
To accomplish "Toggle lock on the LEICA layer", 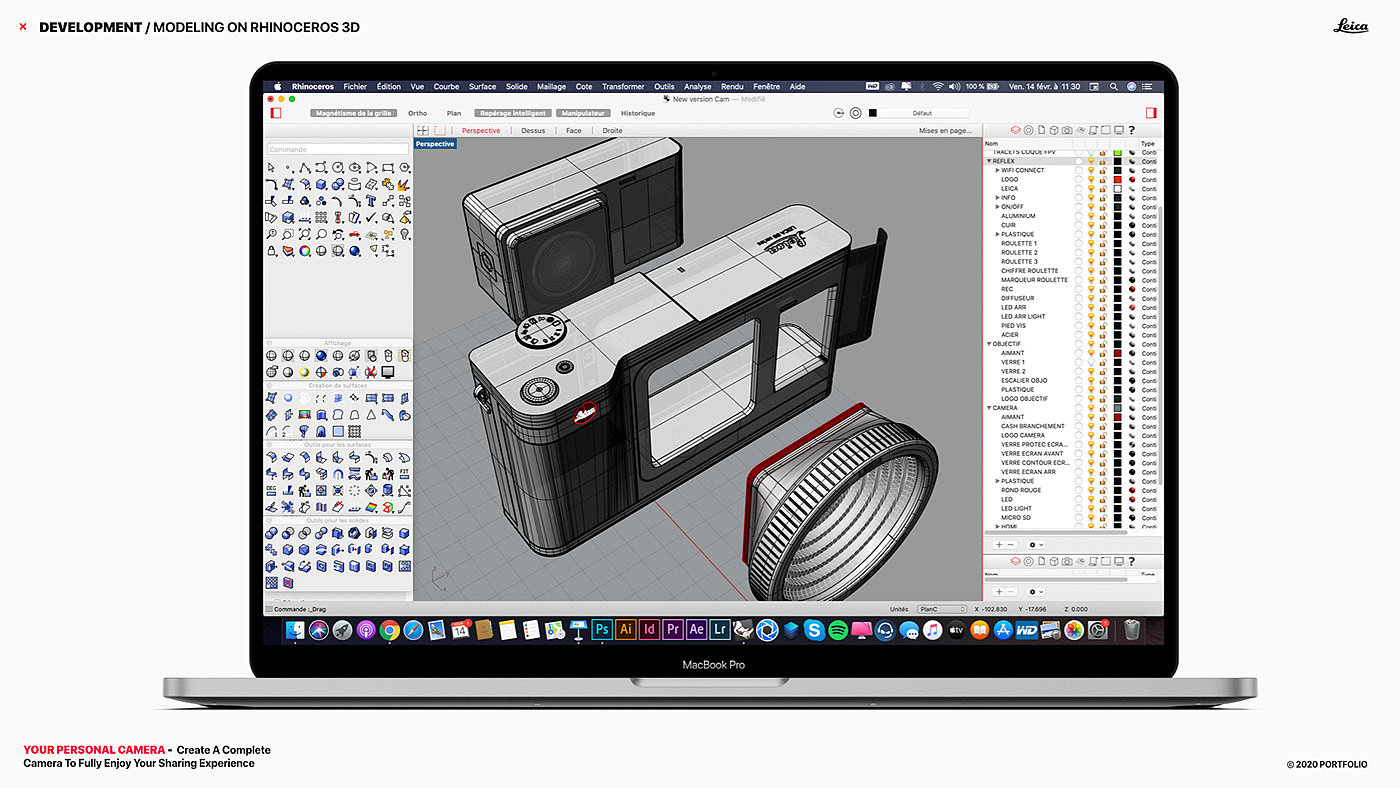I will 1103,189.
